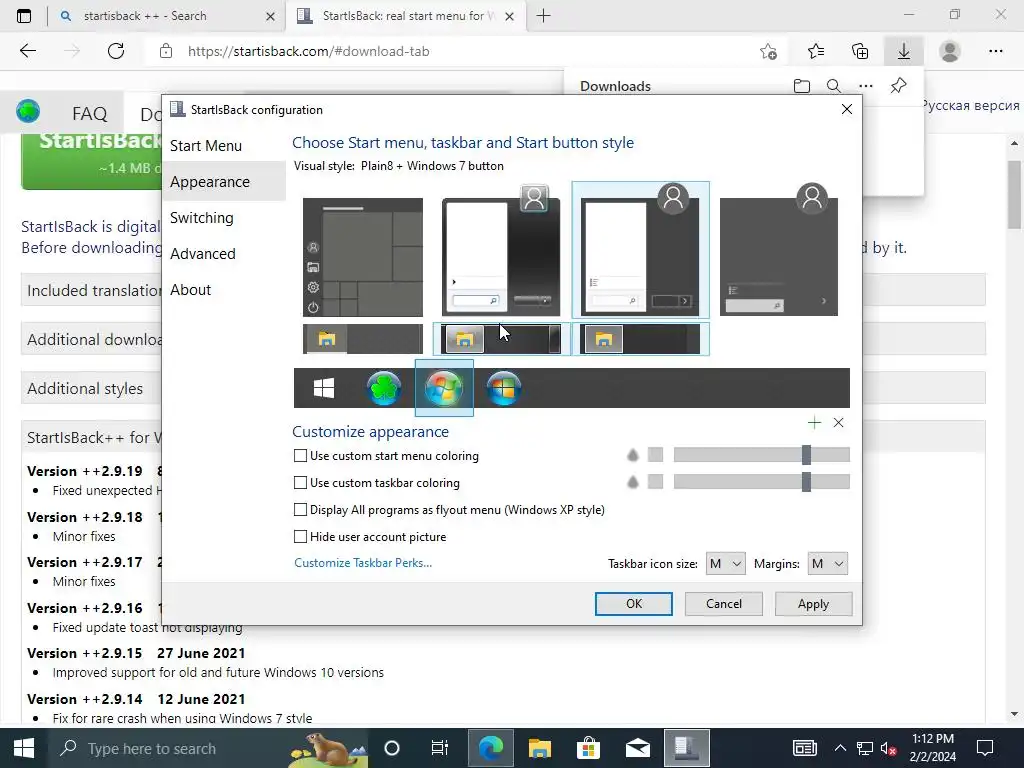Select the middle glossy taskbar style thumbnail

click(501, 339)
